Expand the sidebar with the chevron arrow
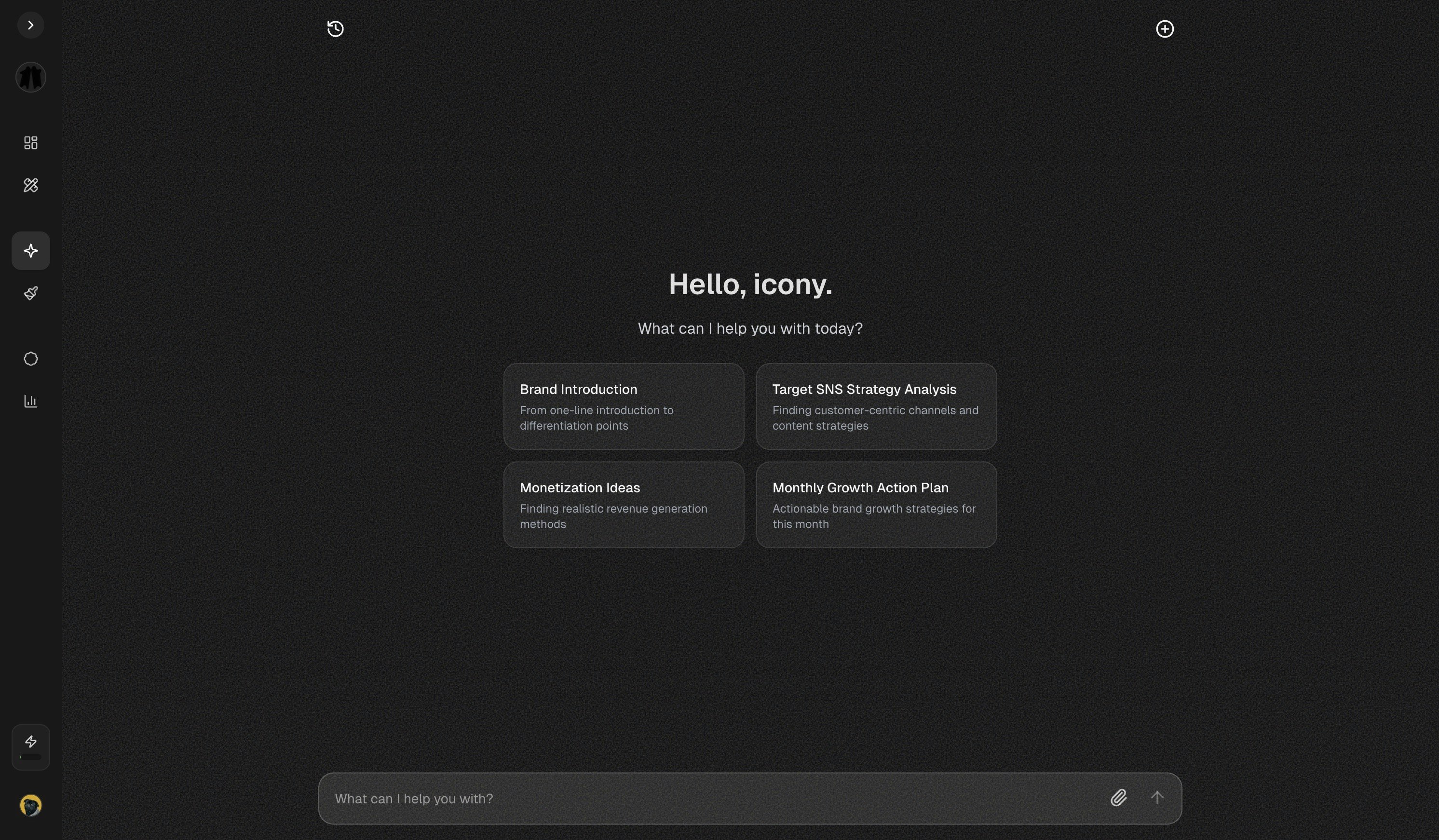This screenshot has width=1439, height=840. (x=30, y=25)
